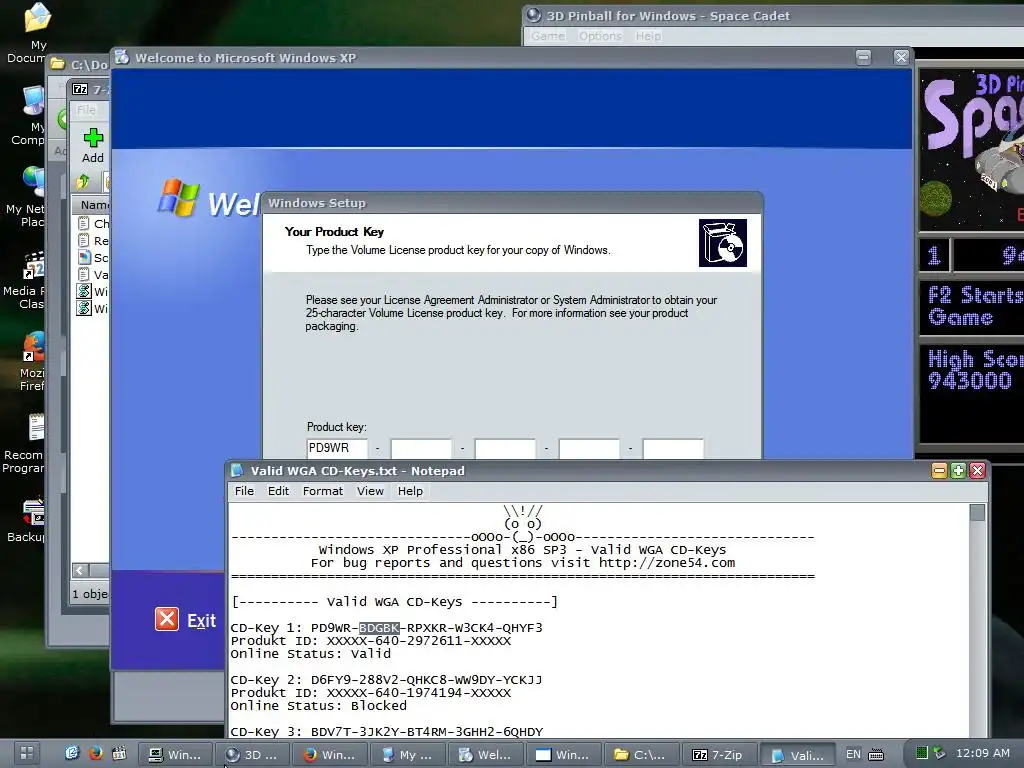The width and height of the screenshot is (1024, 768).
Task: Open the File menu in Notepad
Action: pos(244,491)
